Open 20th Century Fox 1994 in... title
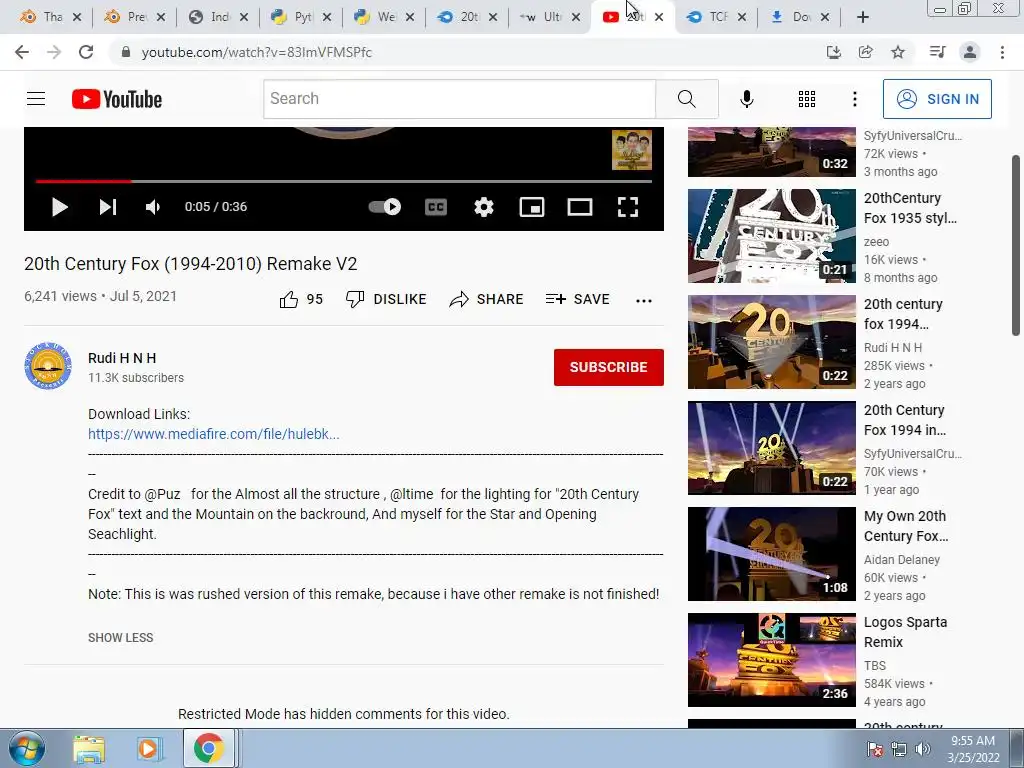1024x768 pixels. (904, 420)
